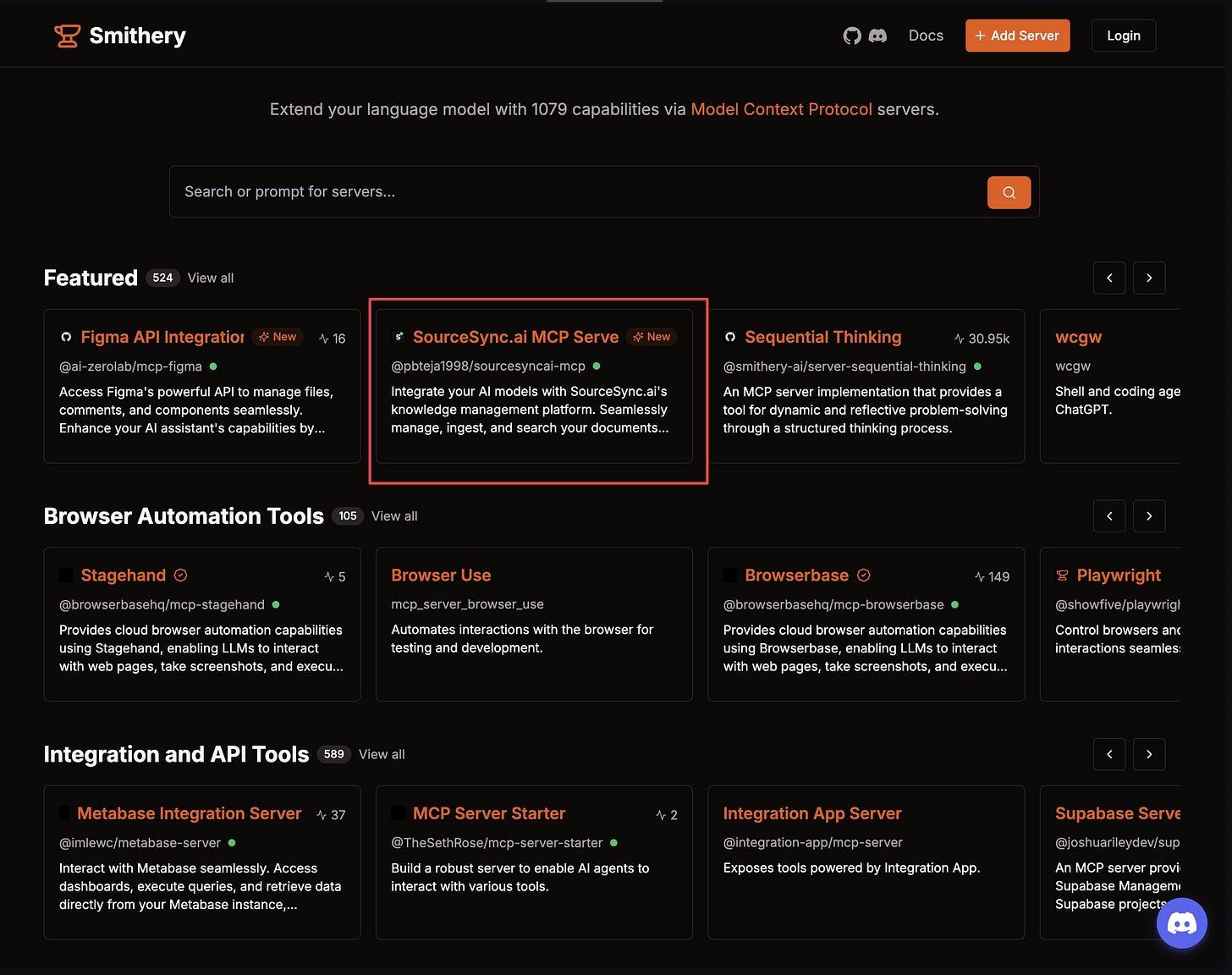Screen dimensions: 1232x975
Task: Click the orange search magnifier button
Action: tap(1009, 192)
